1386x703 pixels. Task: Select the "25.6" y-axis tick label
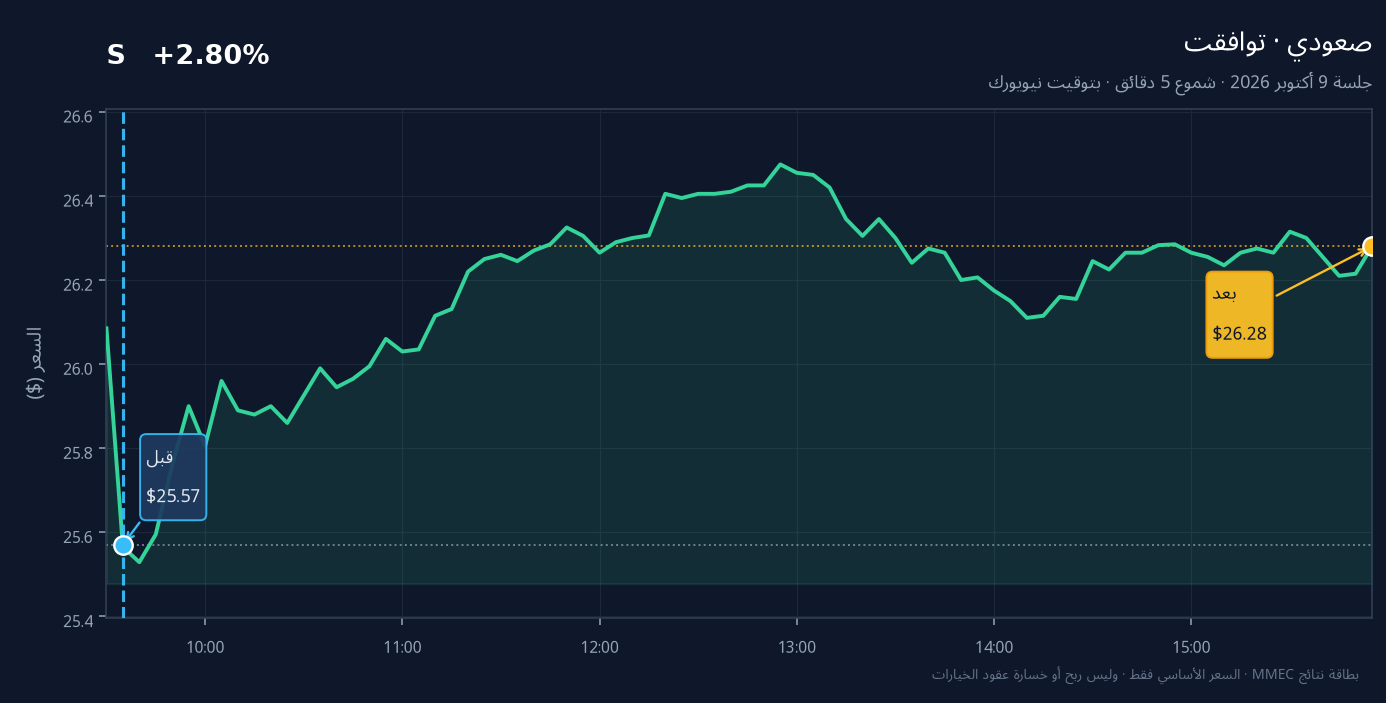(78, 536)
